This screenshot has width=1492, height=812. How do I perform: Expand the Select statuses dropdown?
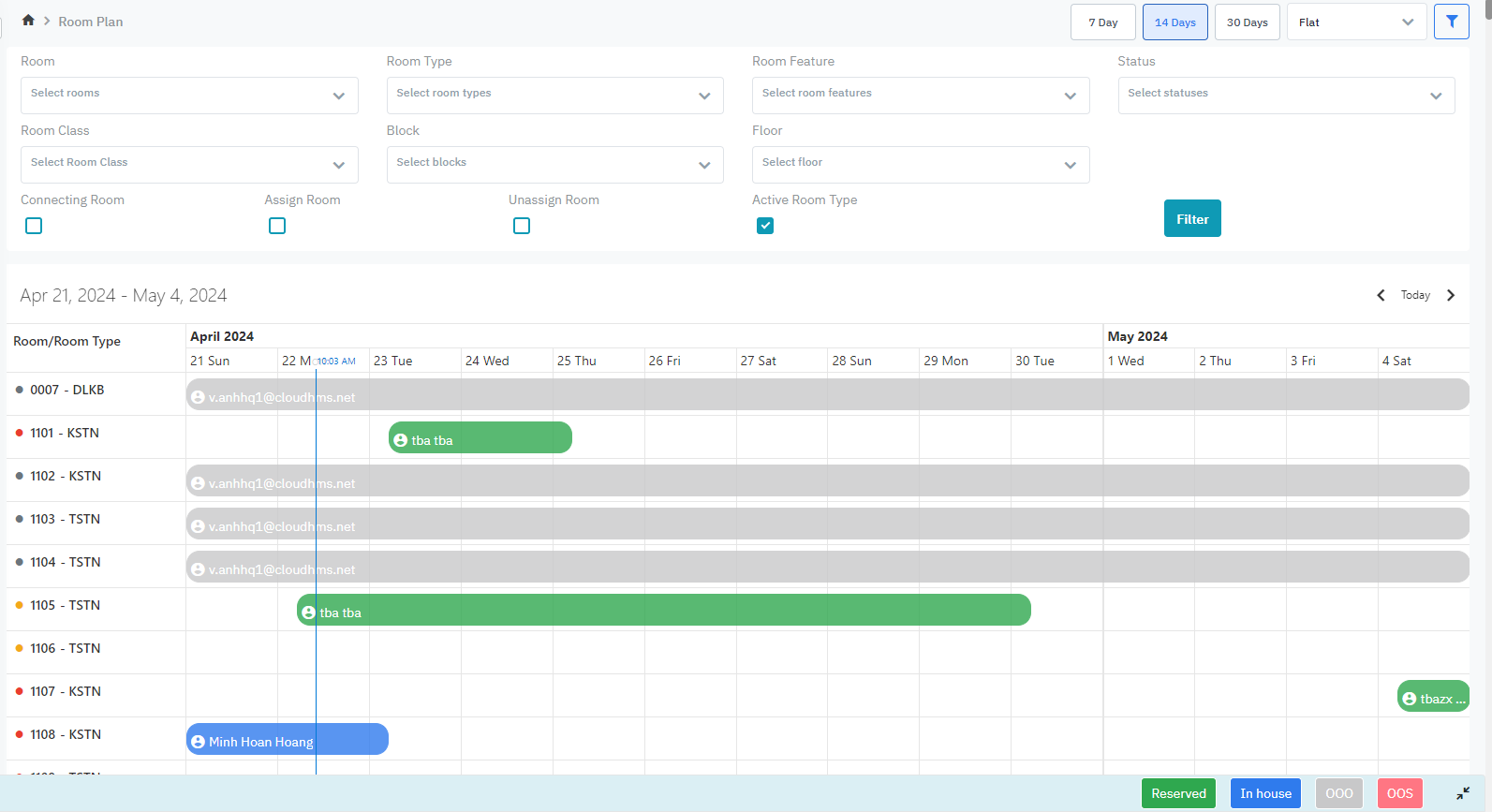pyautogui.click(x=1285, y=96)
